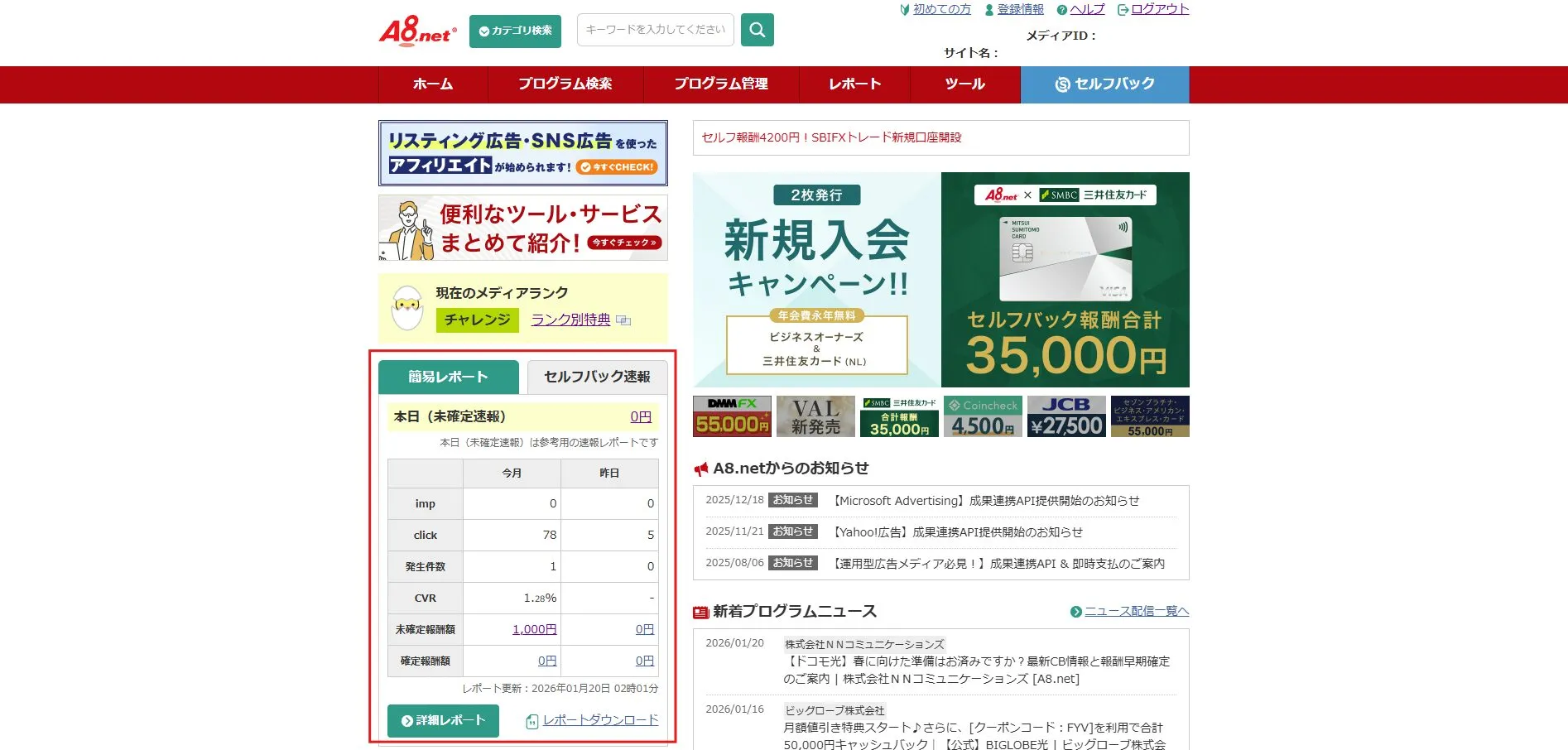The image size is (1568, 750).
Task: Click the セゾンプラチナ 55,000円 thumbnail
Action: pyautogui.click(x=1150, y=416)
